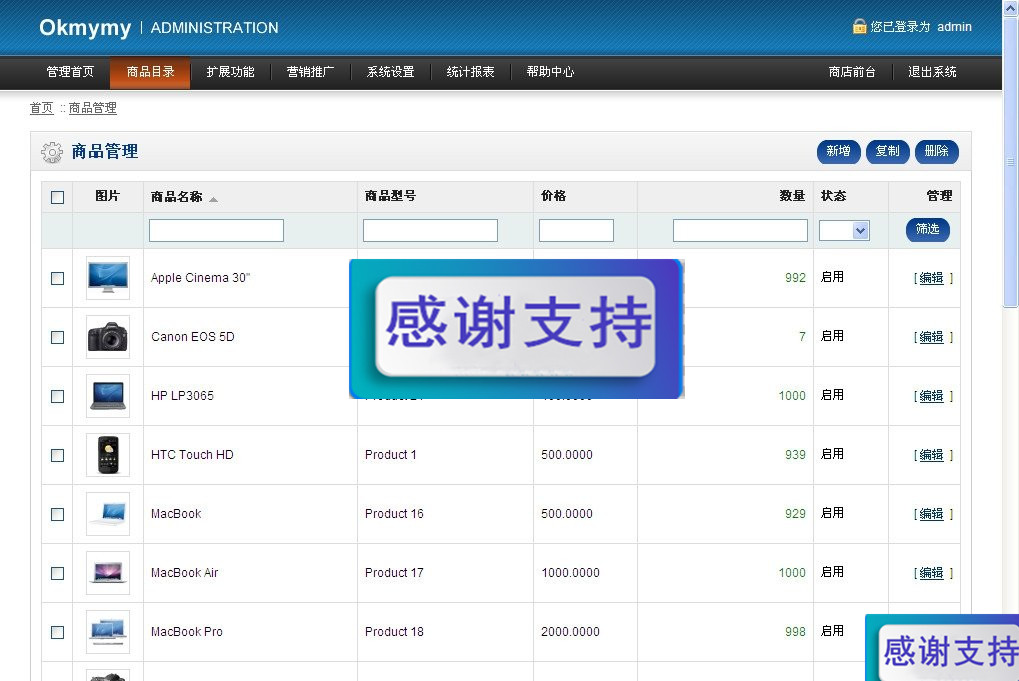Toggle the select-all checkbox in table header
This screenshot has height=681, width=1019.
click(x=57, y=197)
